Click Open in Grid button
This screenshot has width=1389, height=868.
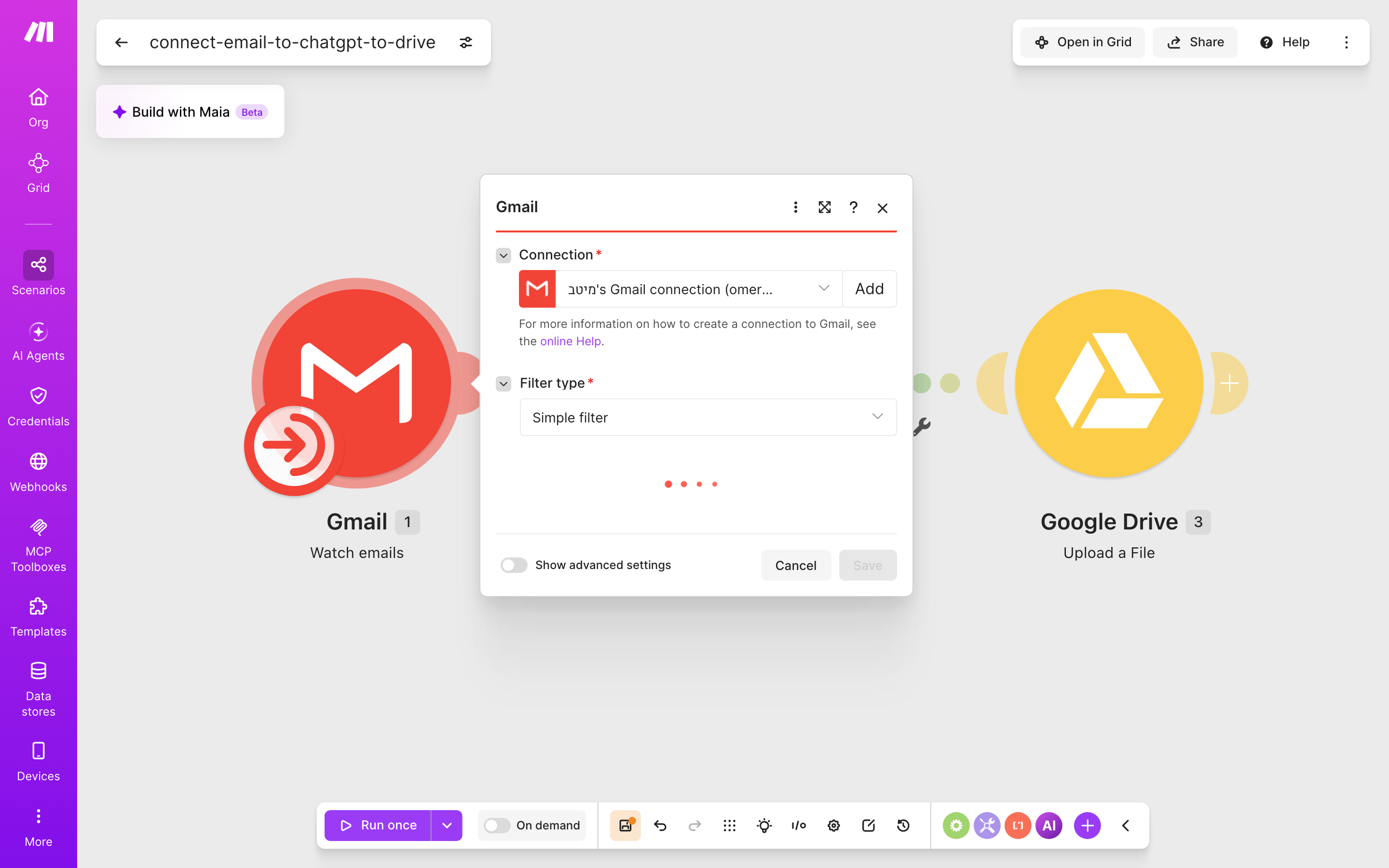point(1082,42)
